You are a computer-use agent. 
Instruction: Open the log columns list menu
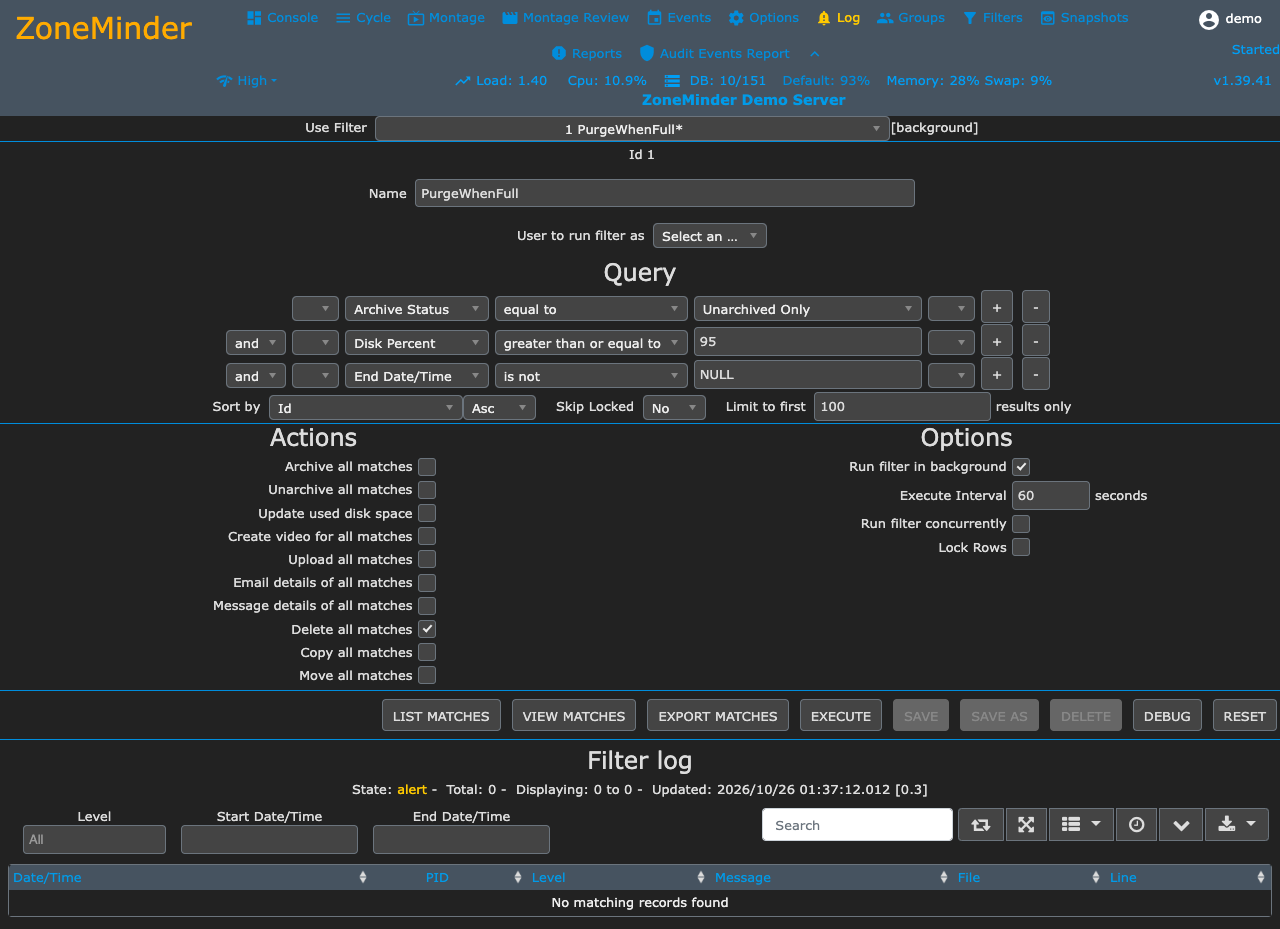1081,825
